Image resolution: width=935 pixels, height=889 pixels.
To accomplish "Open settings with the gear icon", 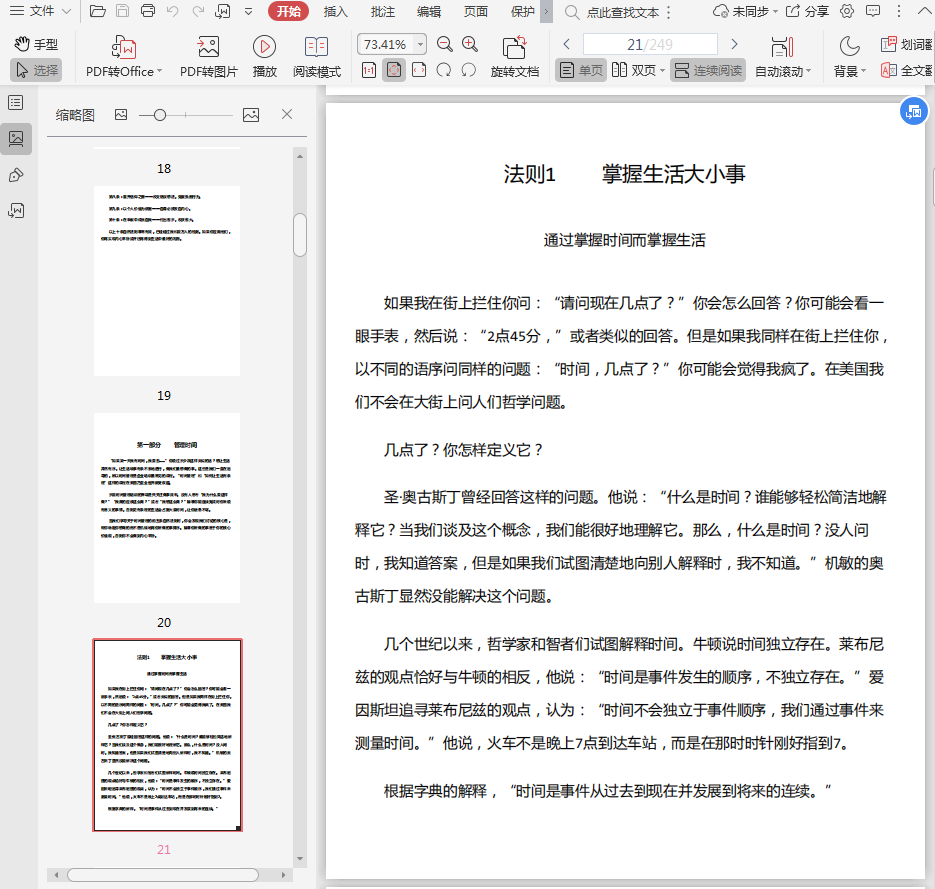I will pos(847,11).
